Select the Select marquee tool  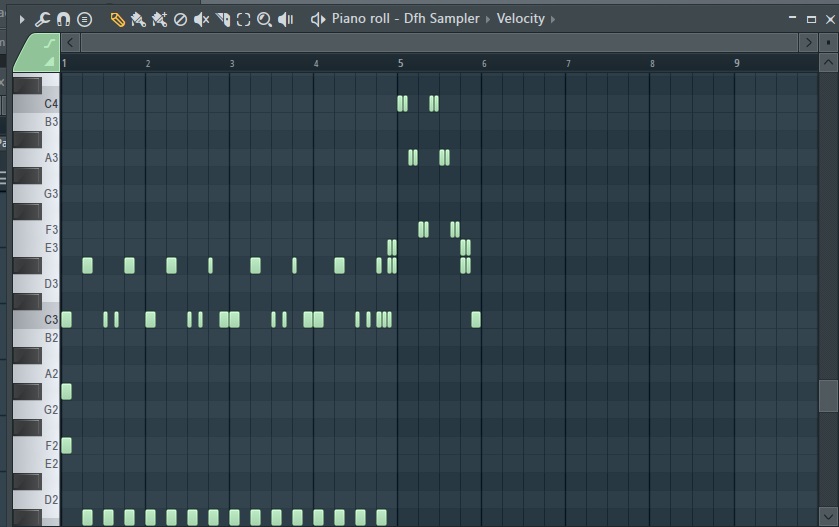[x=243, y=20]
